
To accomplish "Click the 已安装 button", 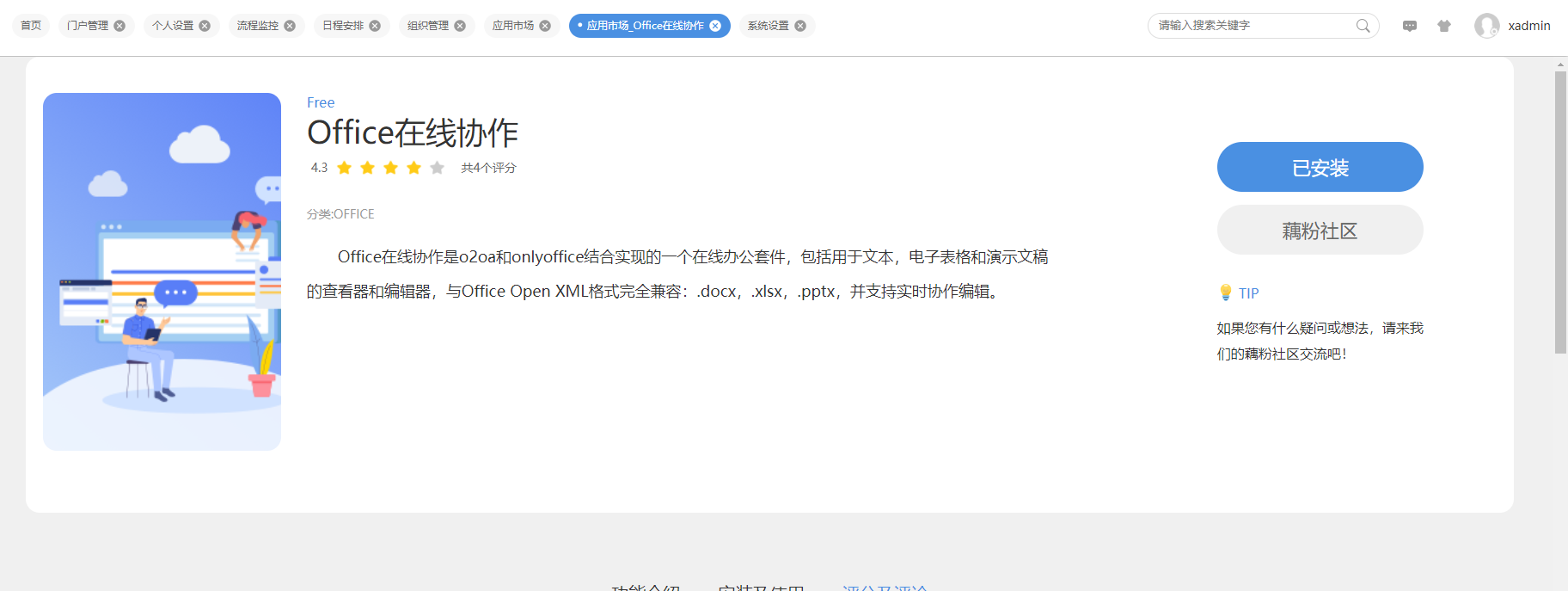I will tap(1320, 167).
